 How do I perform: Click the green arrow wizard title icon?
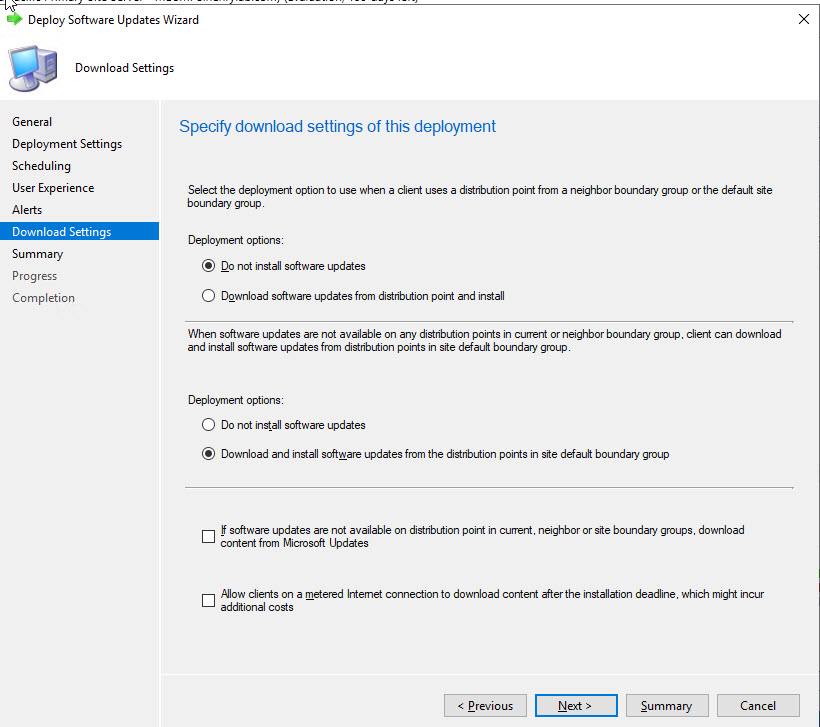click(14, 20)
